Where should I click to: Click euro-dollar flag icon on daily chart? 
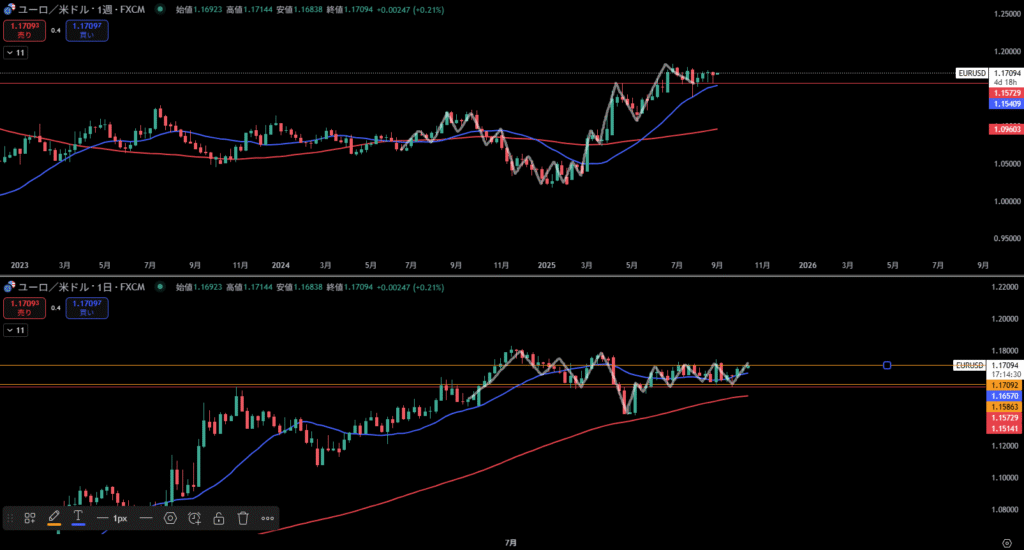tap(9, 287)
